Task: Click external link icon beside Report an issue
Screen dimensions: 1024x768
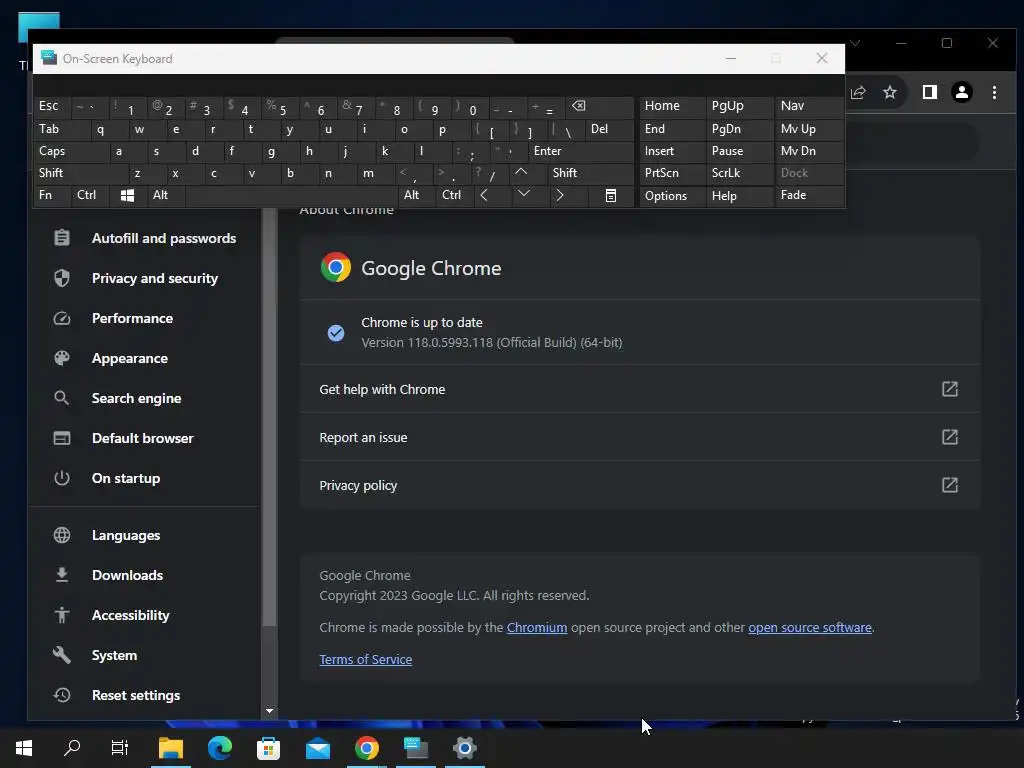Action: (950, 437)
